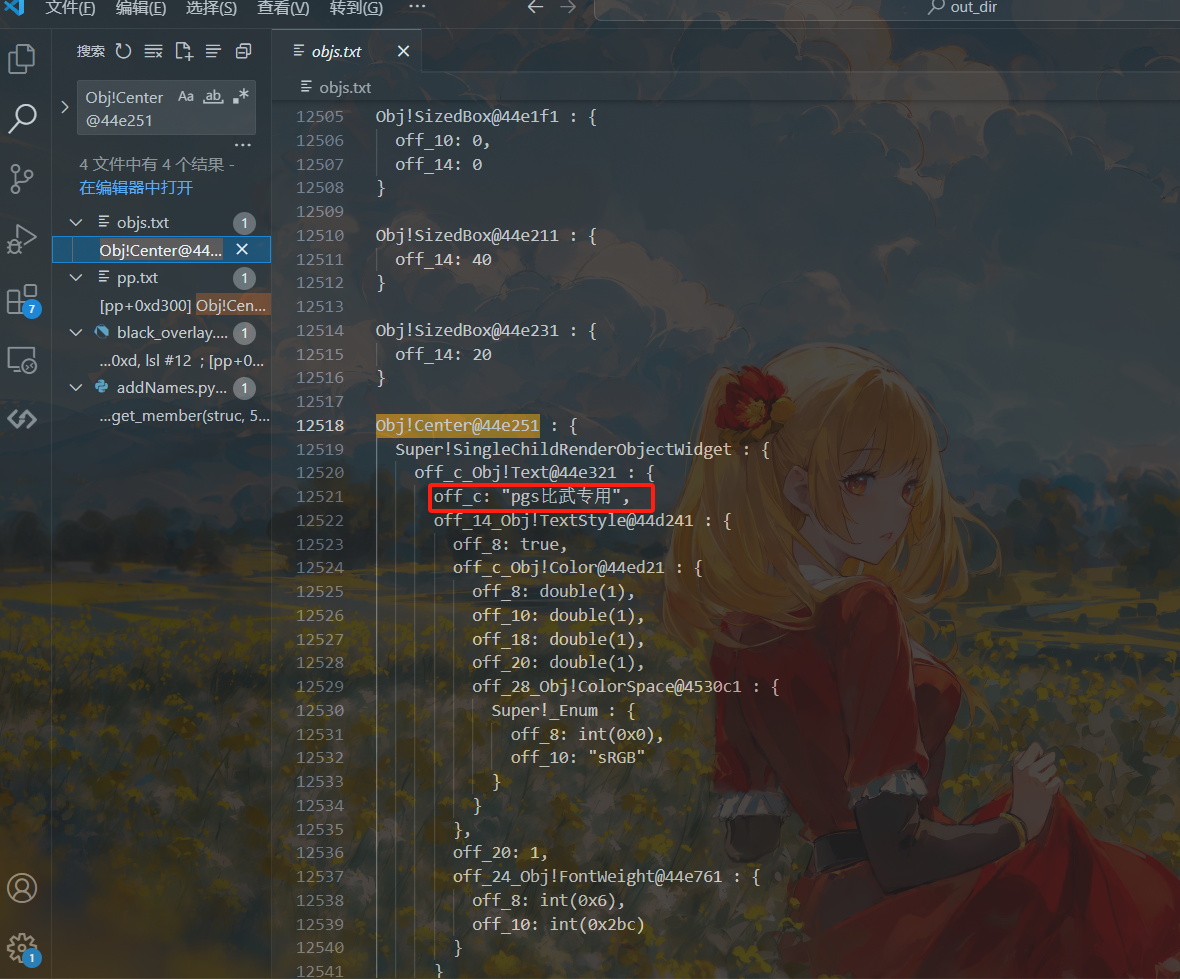Click the VS Code logo icon
This screenshot has height=979, width=1180.
[x=15, y=7]
